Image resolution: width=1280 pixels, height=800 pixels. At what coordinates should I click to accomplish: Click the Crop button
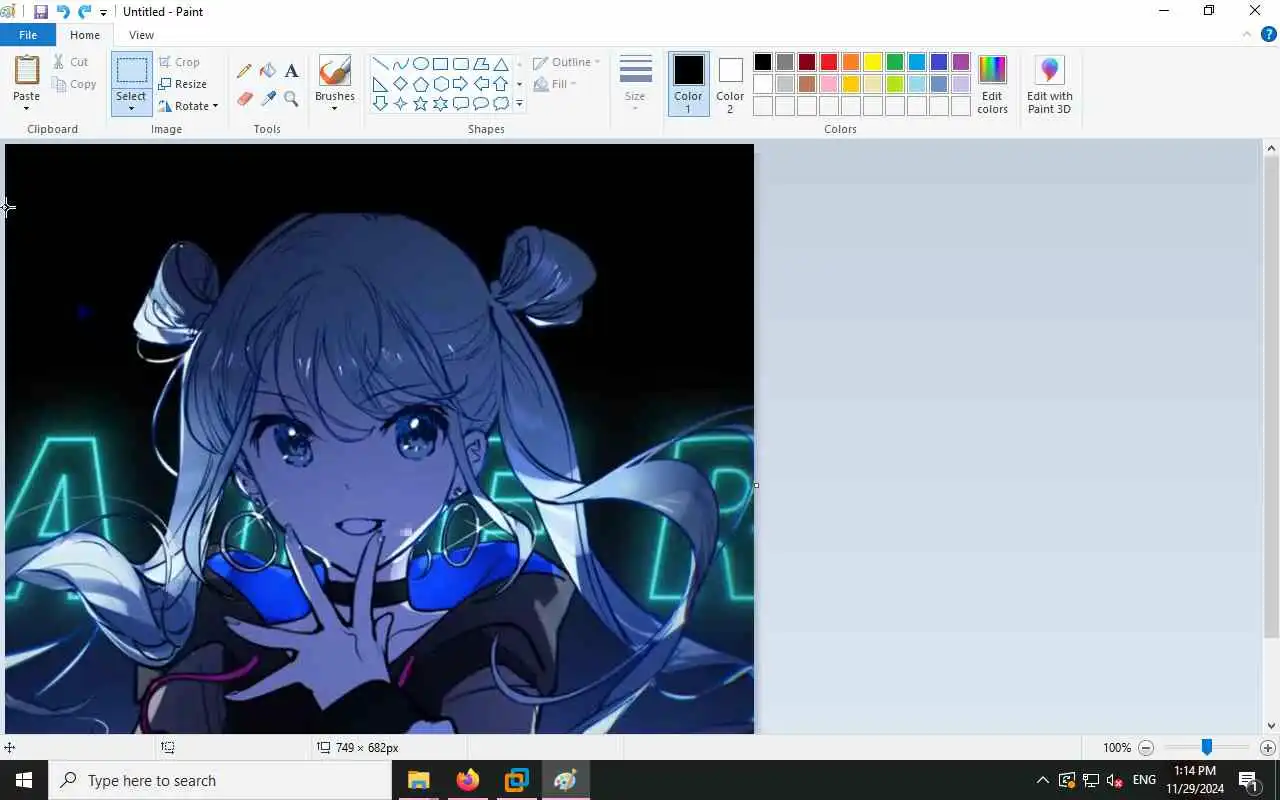point(180,62)
